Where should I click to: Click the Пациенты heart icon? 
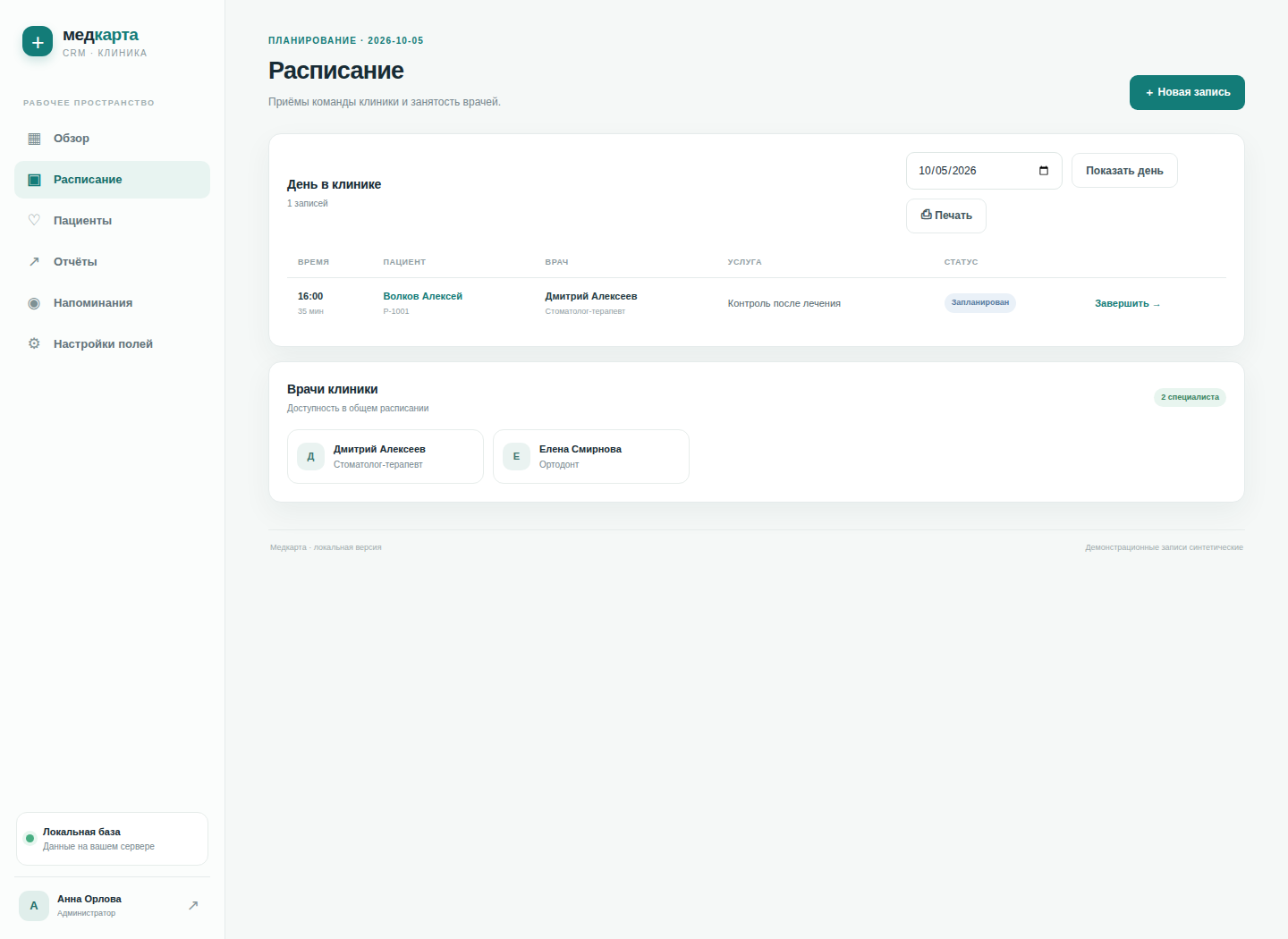point(34,221)
